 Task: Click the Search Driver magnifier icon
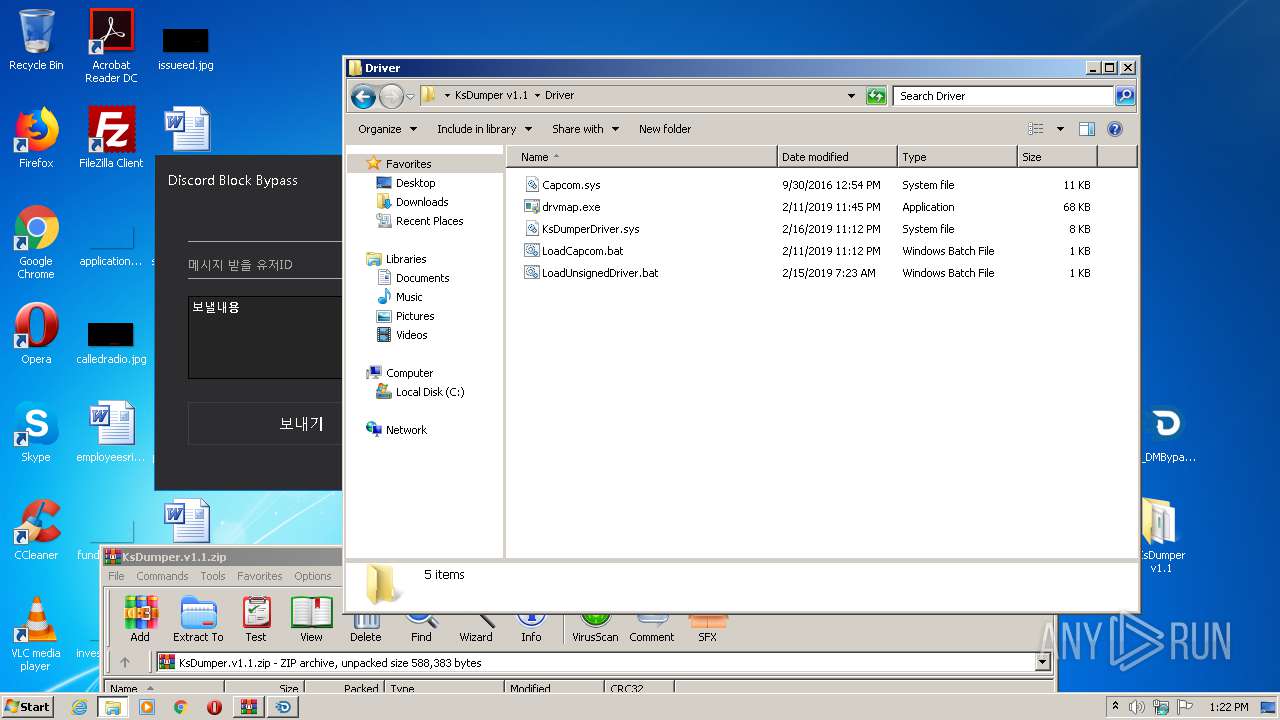click(1125, 96)
